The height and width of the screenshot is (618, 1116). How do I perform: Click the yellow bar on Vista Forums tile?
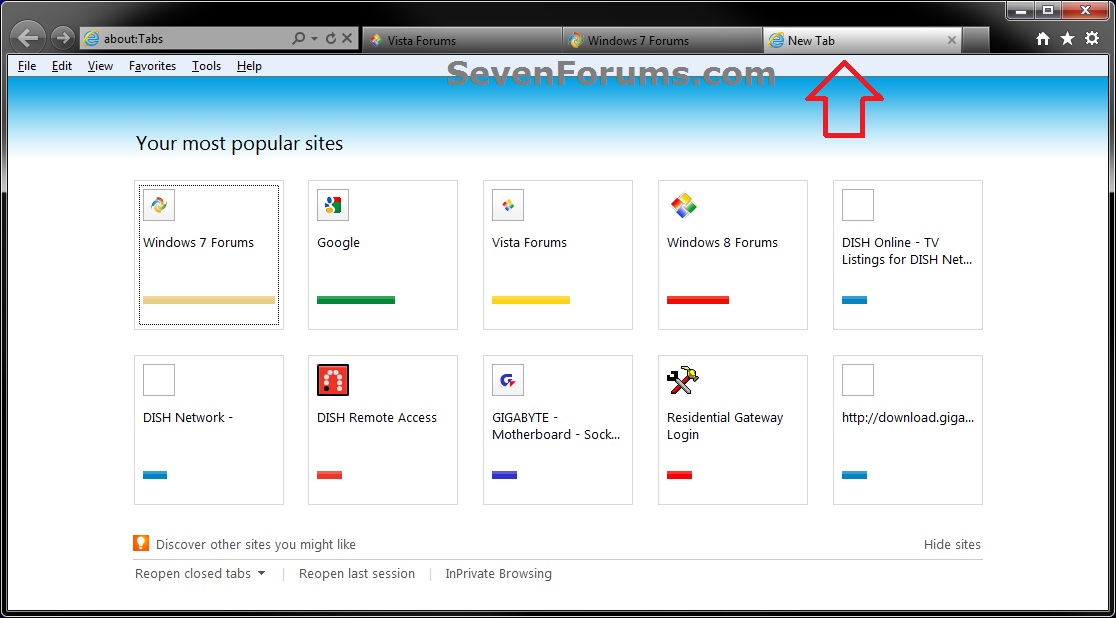(x=531, y=300)
